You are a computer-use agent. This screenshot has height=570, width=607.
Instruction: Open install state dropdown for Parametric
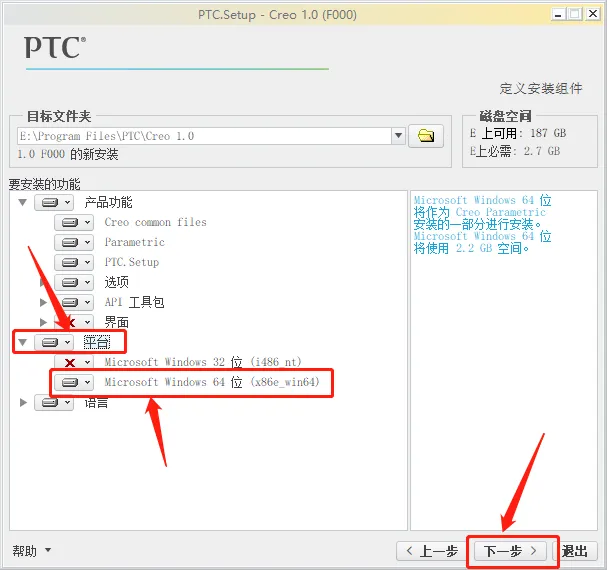74,242
